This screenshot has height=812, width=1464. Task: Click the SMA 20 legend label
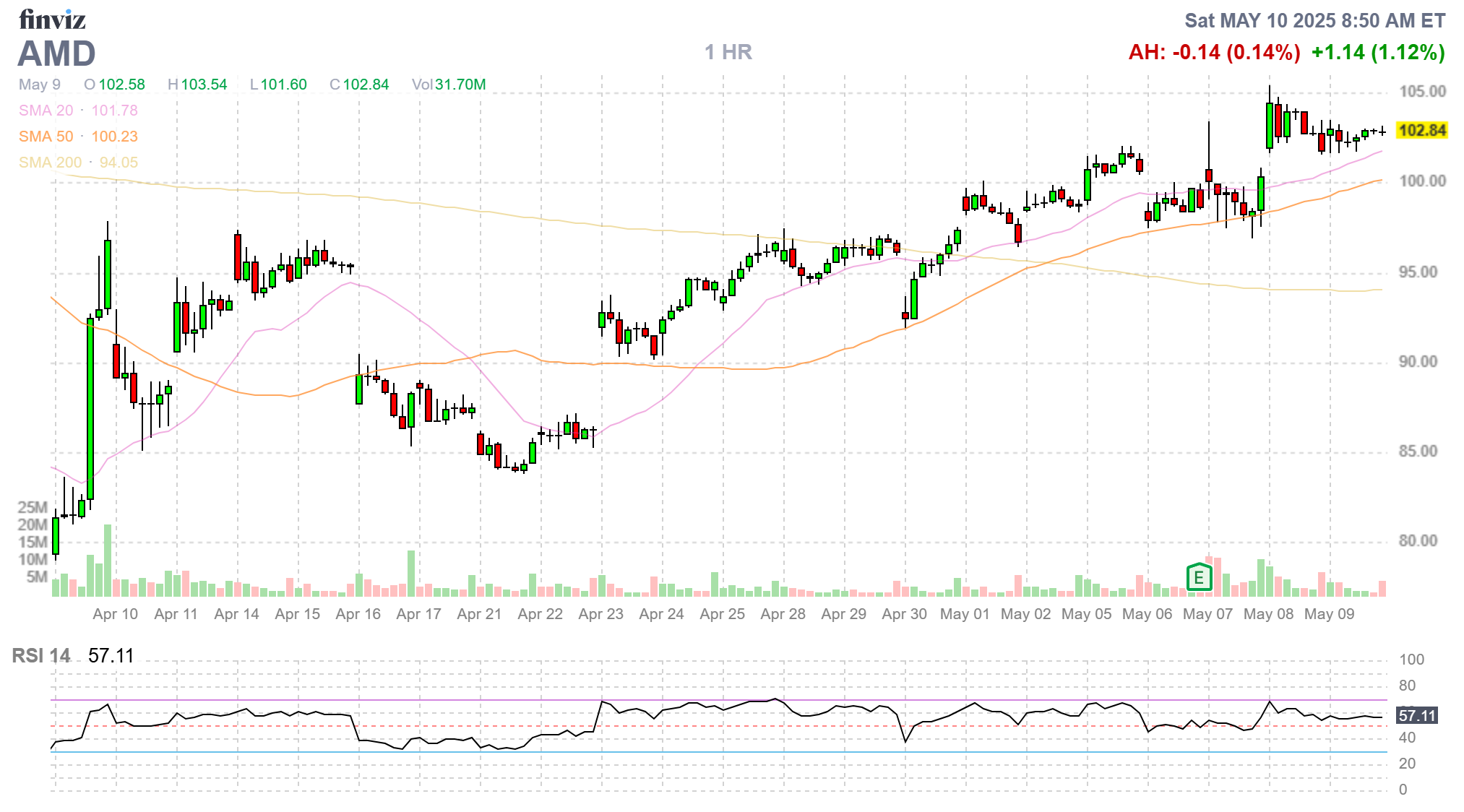coord(46,111)
